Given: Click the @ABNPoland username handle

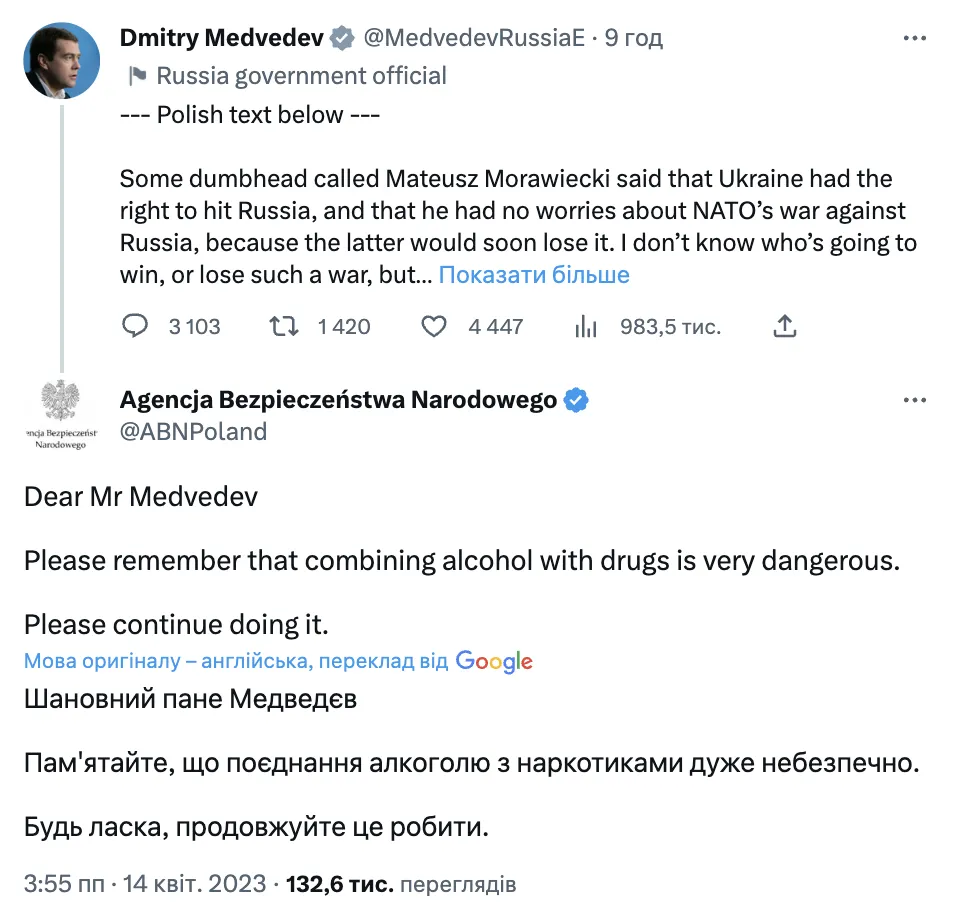Looking at the screenshot, I should point(193,431).
